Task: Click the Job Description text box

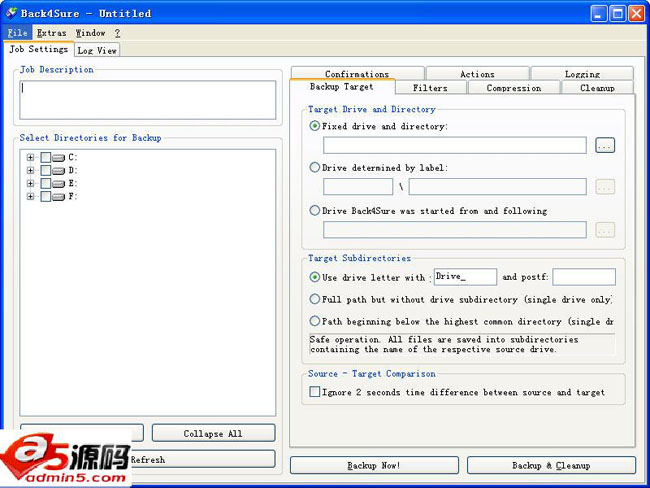Action: click(x=148, y=100)
